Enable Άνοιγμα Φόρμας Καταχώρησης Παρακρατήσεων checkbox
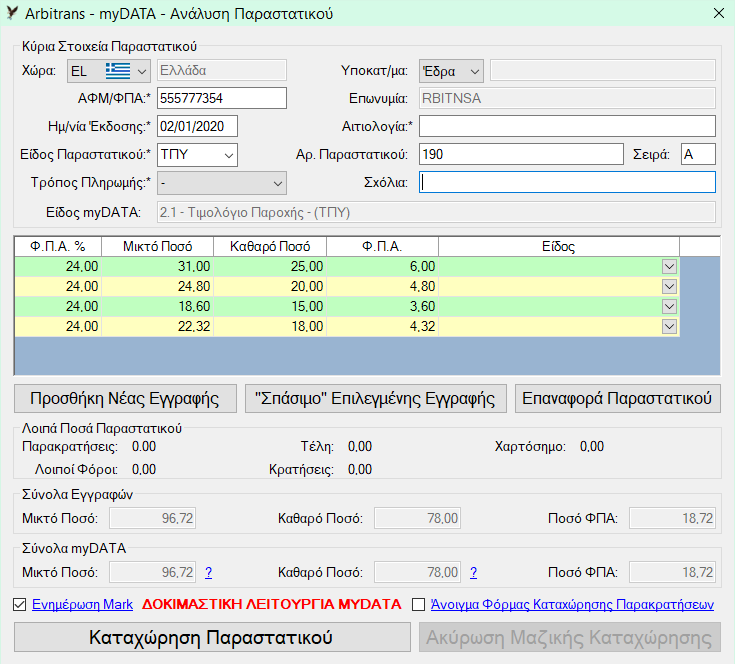This screenshot has width=735, height=664. [418, 604]
